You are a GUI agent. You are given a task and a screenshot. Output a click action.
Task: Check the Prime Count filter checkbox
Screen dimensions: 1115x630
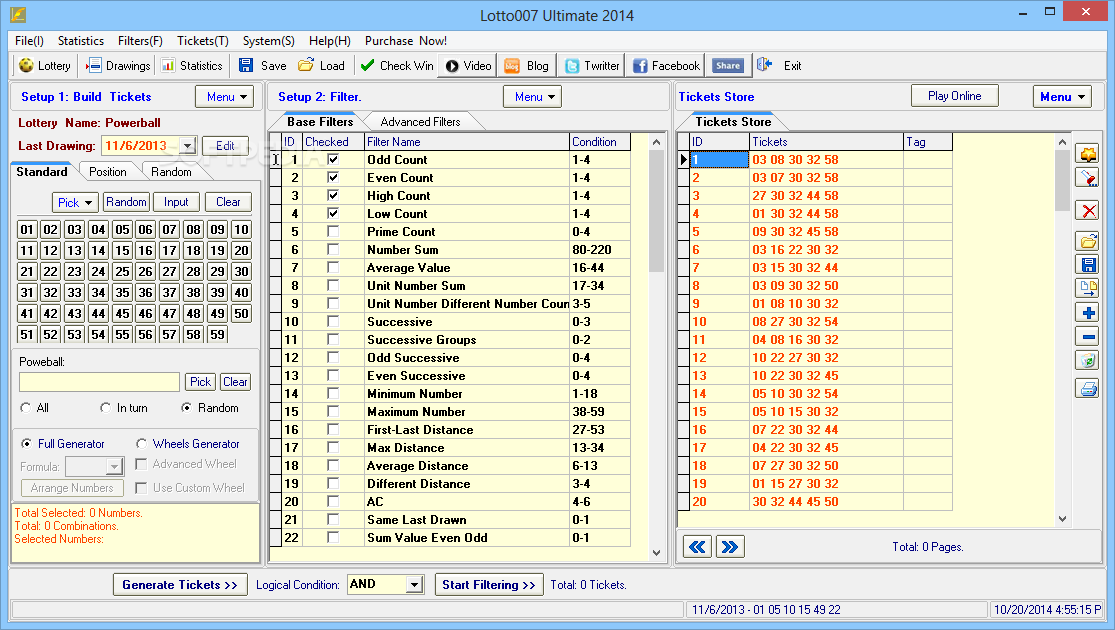tap(333, 231)
